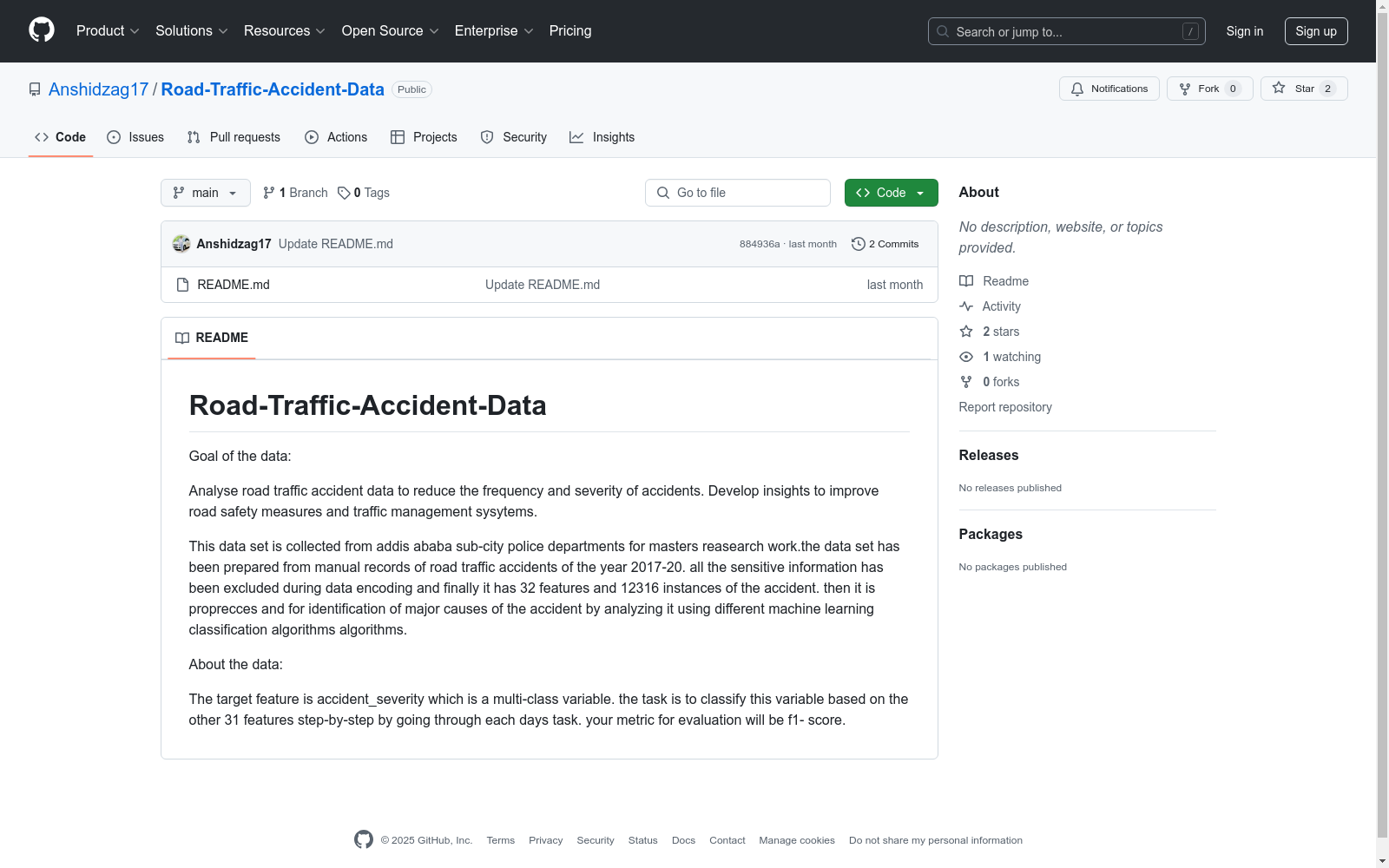Open the Anshidzag17 commit author name
Viewport: 1389px width, 868px height.
click(x=234, y=244)
